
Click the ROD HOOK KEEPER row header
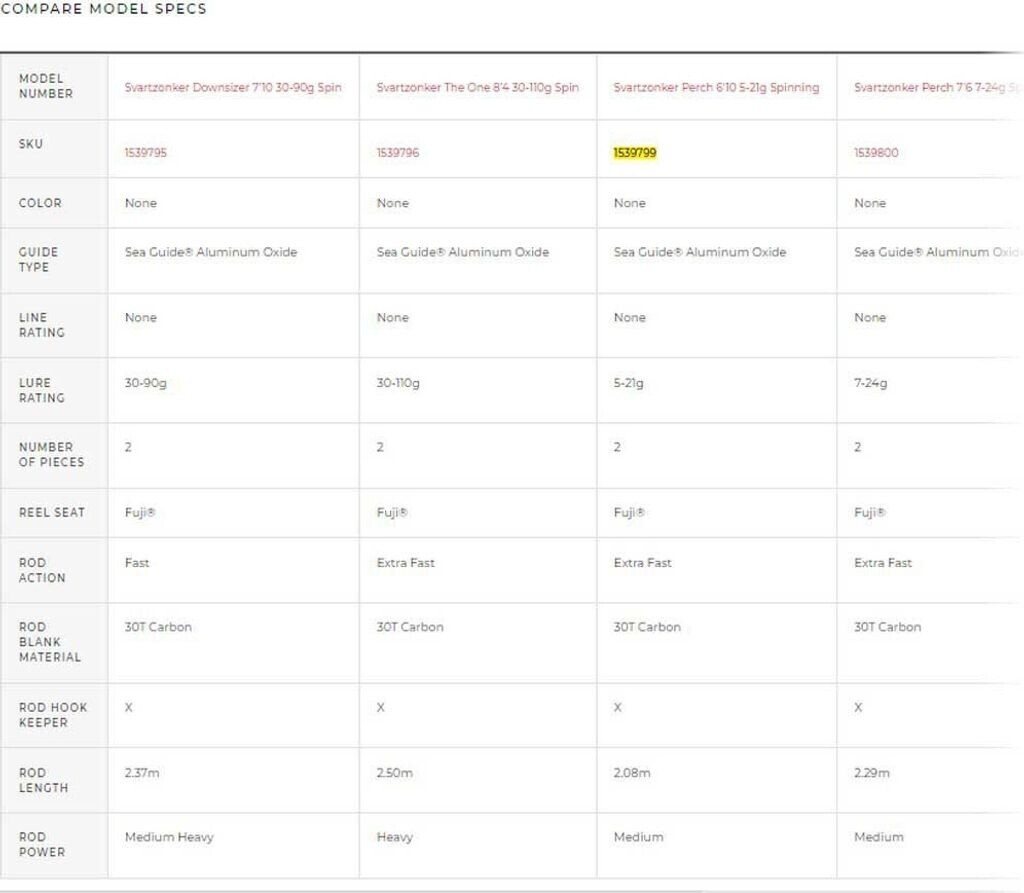(x=53, y=715)
